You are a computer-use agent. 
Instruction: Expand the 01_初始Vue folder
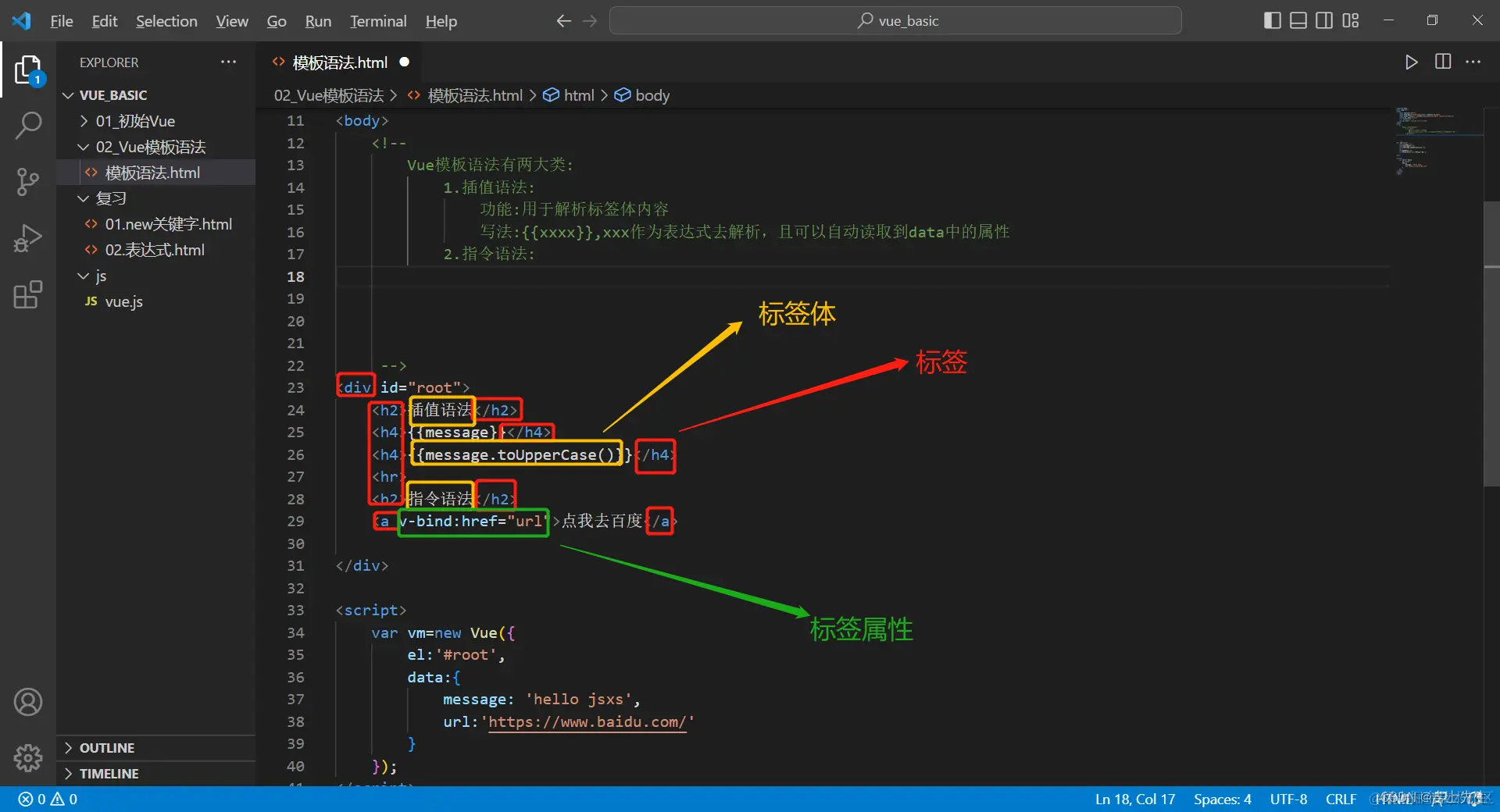point(156,121)
